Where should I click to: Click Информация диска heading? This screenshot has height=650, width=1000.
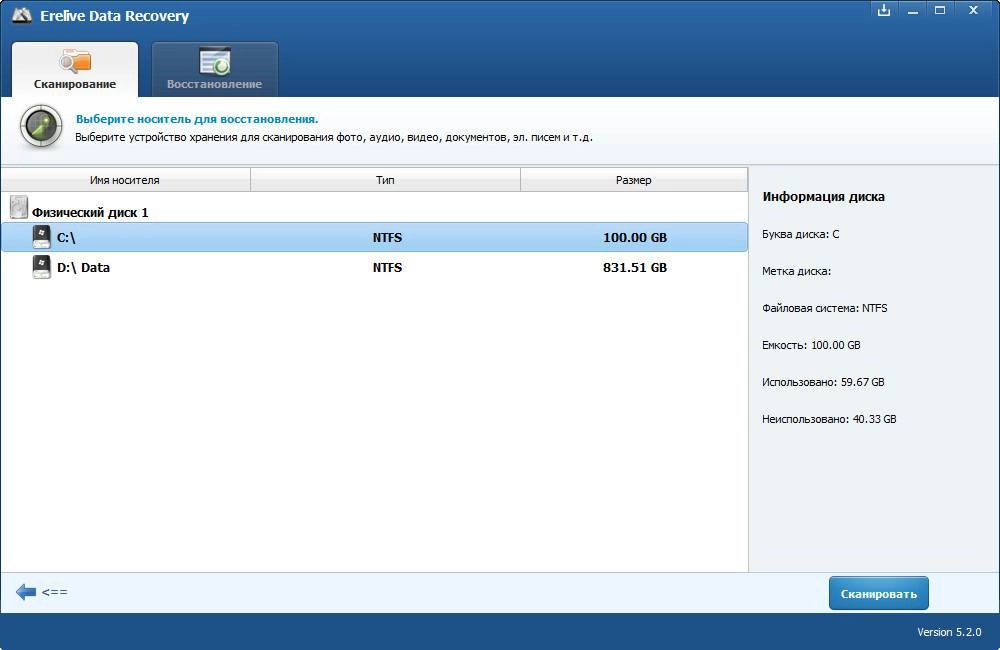(x=823, y=196)
